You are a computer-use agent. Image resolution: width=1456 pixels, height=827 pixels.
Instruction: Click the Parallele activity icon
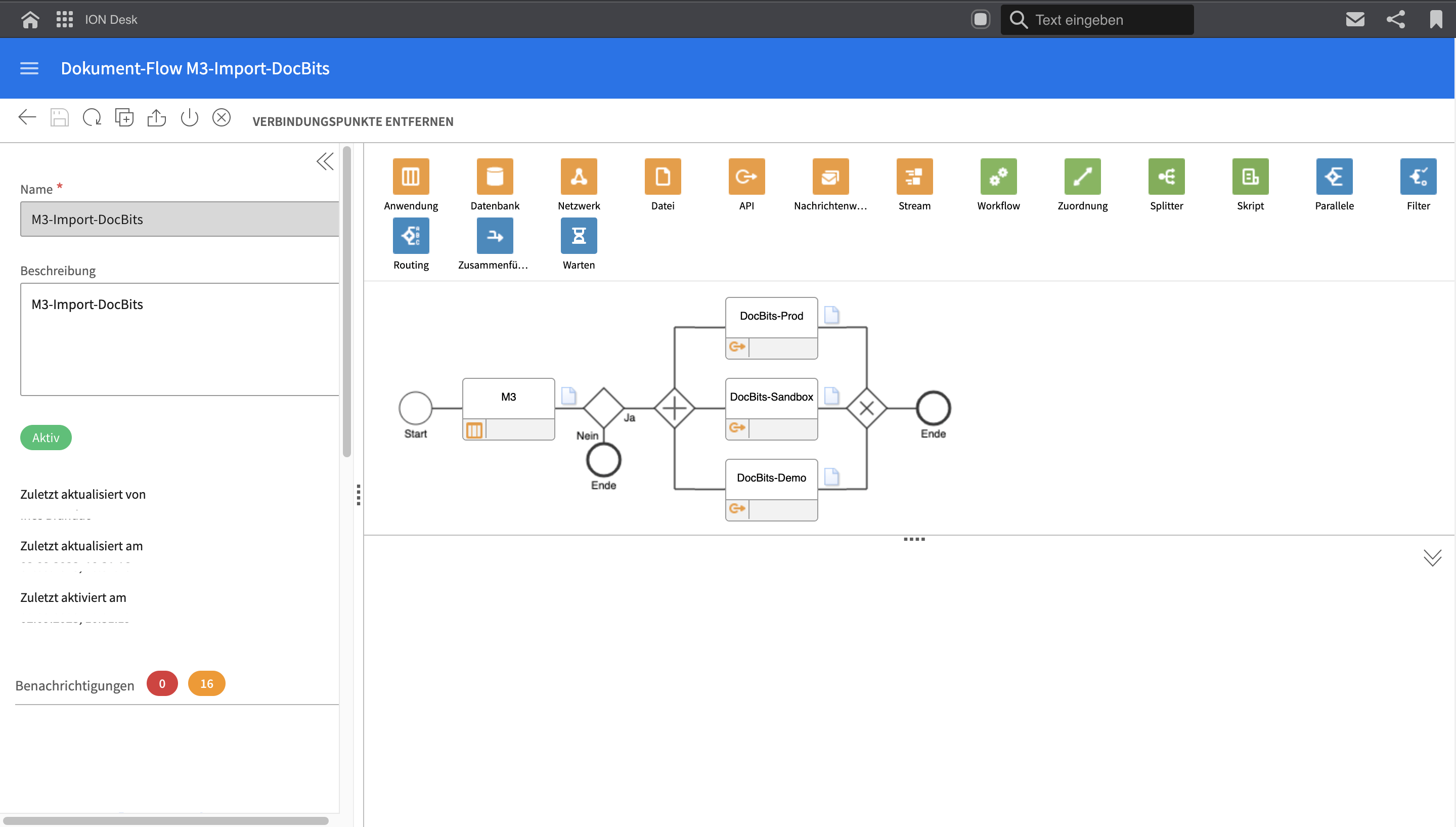(x=1334, y=177)
